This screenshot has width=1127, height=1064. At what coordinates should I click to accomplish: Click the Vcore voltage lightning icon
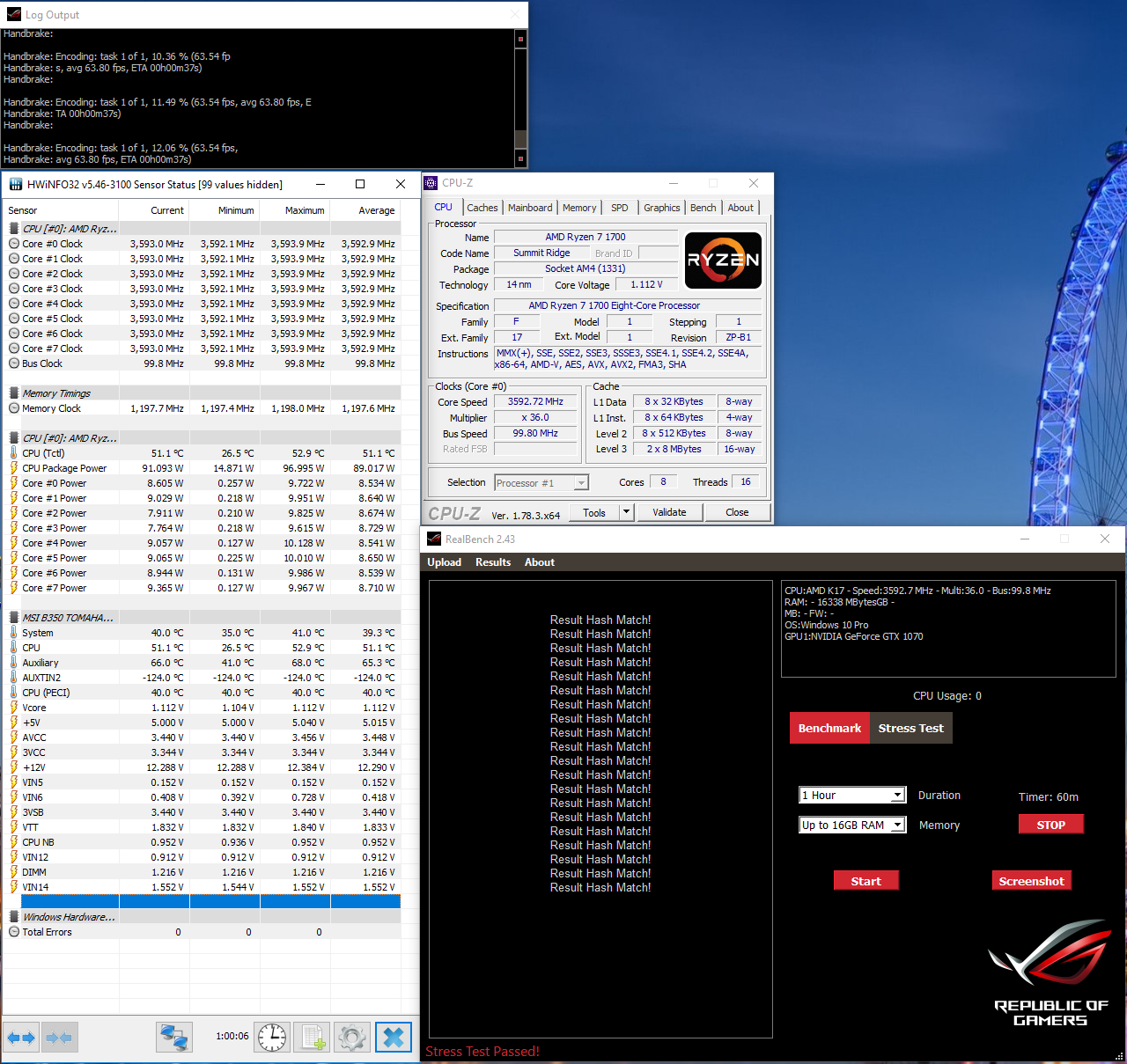click(14, 708)
